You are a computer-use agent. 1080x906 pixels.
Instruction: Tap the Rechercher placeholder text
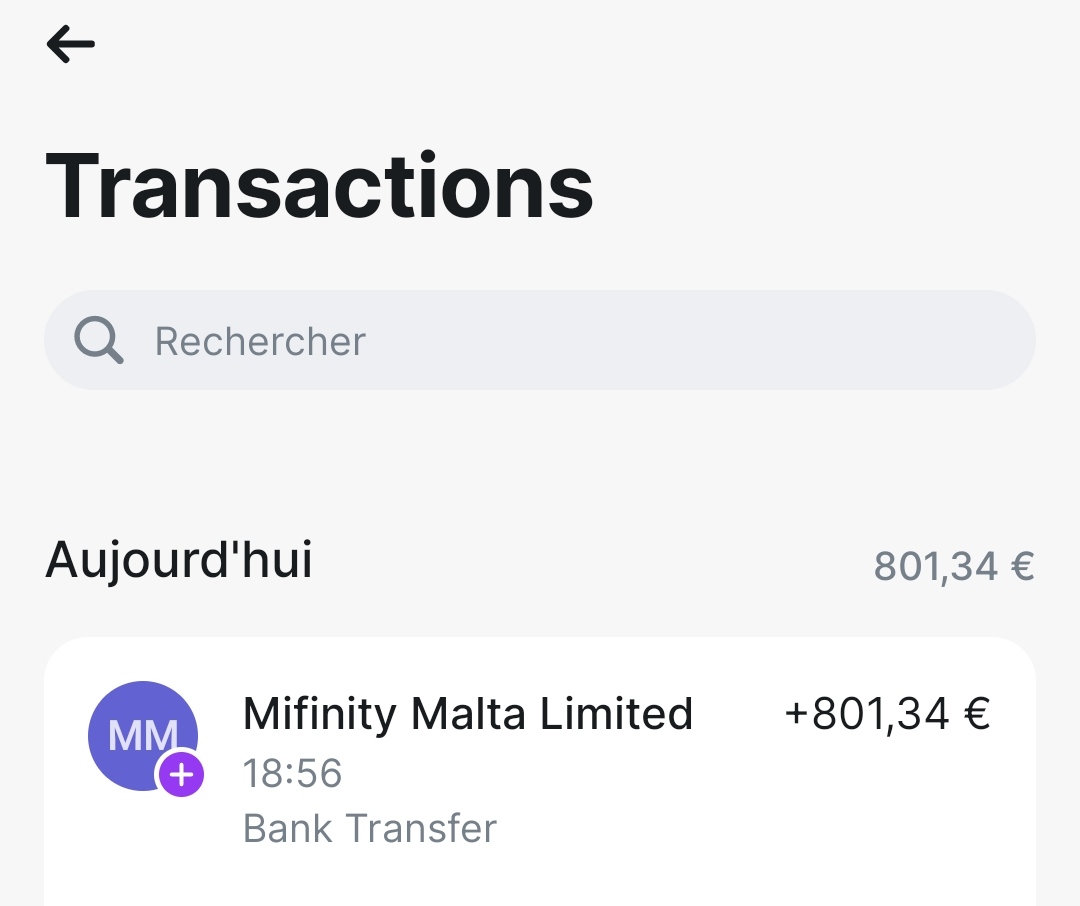[260, 342]
